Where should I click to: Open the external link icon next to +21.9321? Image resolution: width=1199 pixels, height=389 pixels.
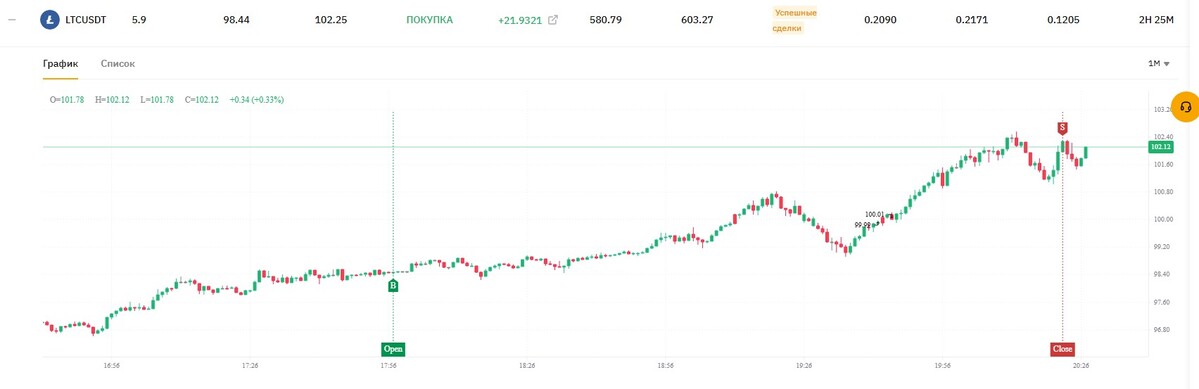(x=554, y=21)
